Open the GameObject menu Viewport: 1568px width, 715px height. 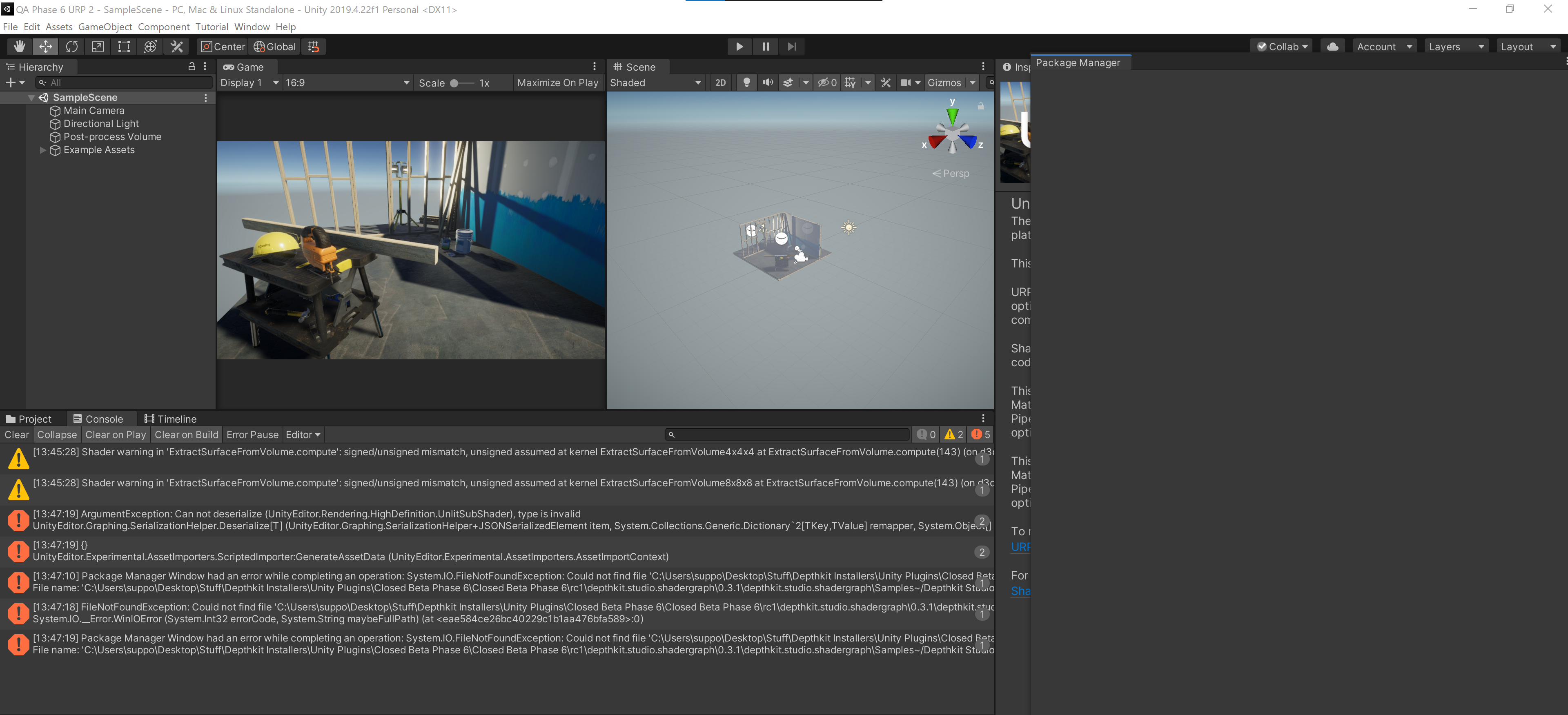coord(105,27)
